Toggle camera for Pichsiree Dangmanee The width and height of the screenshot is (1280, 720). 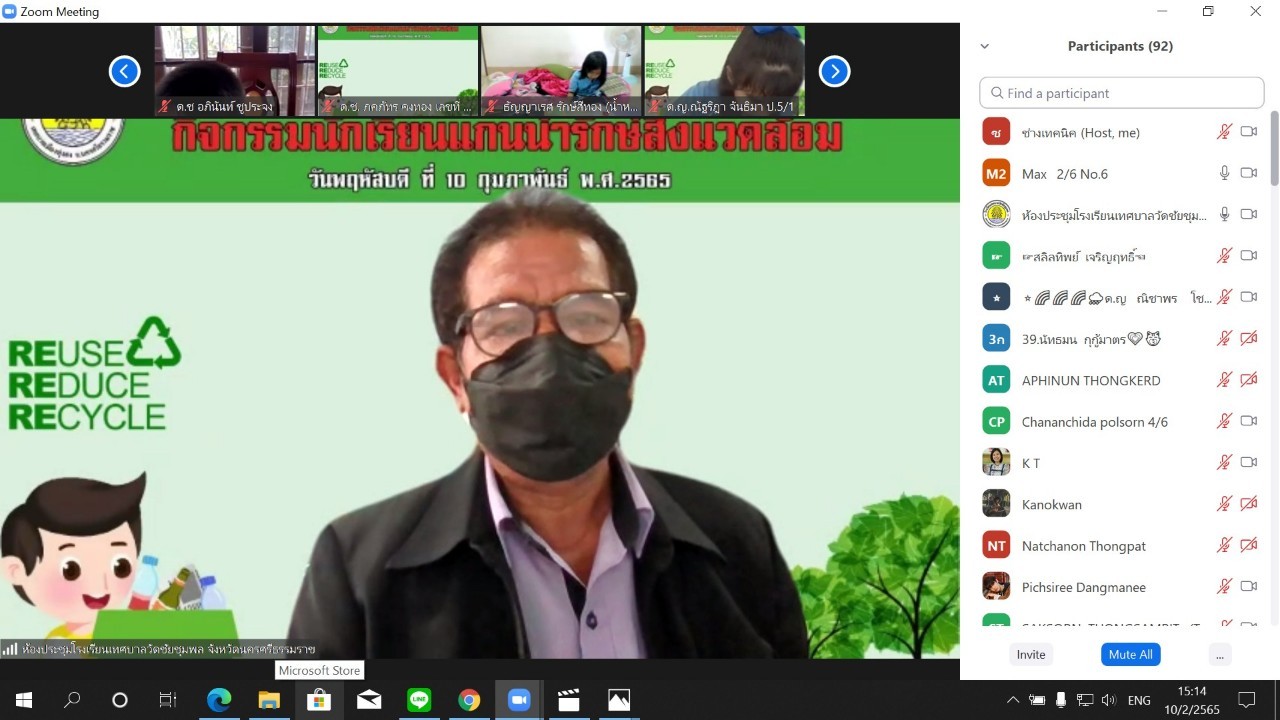pos(1248,586)
